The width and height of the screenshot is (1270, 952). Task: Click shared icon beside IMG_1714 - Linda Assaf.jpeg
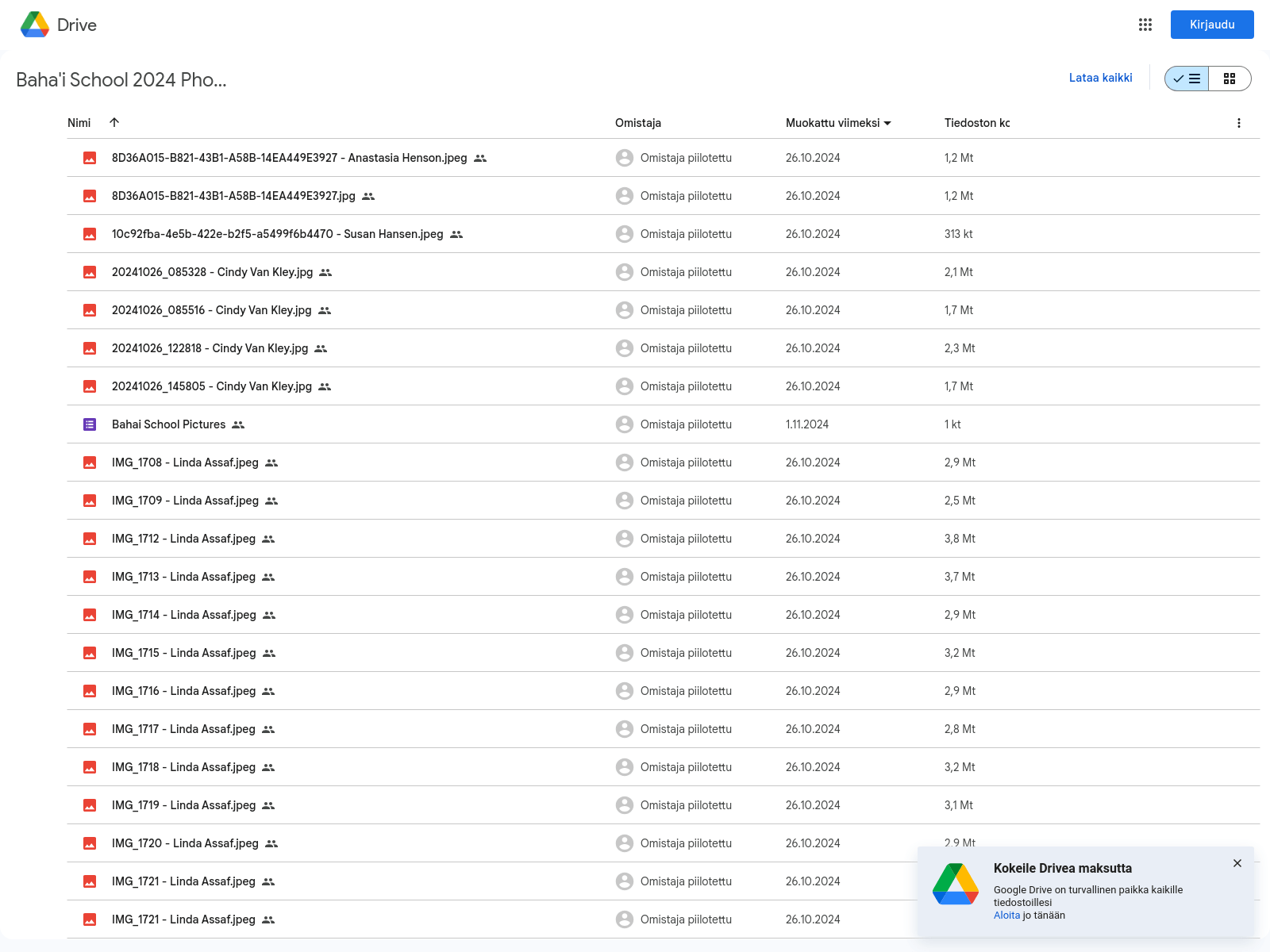pos(269,615)
